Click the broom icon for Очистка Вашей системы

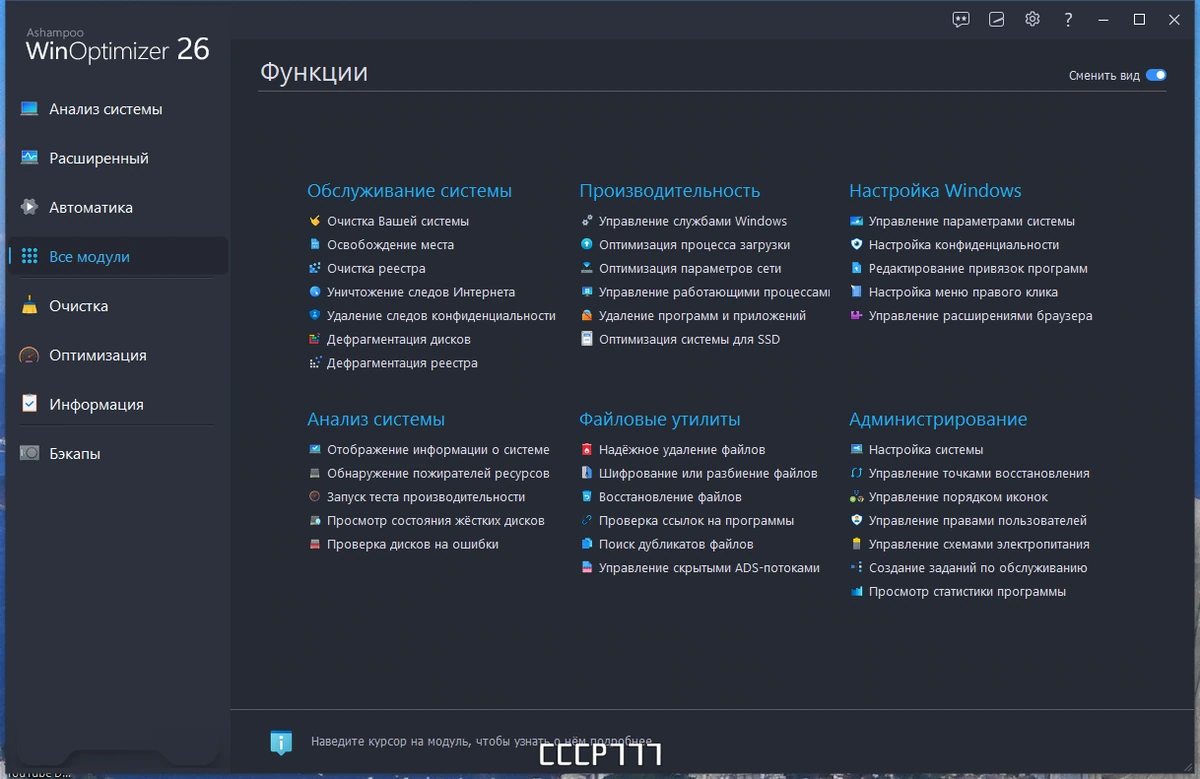[x=315, y=221]
